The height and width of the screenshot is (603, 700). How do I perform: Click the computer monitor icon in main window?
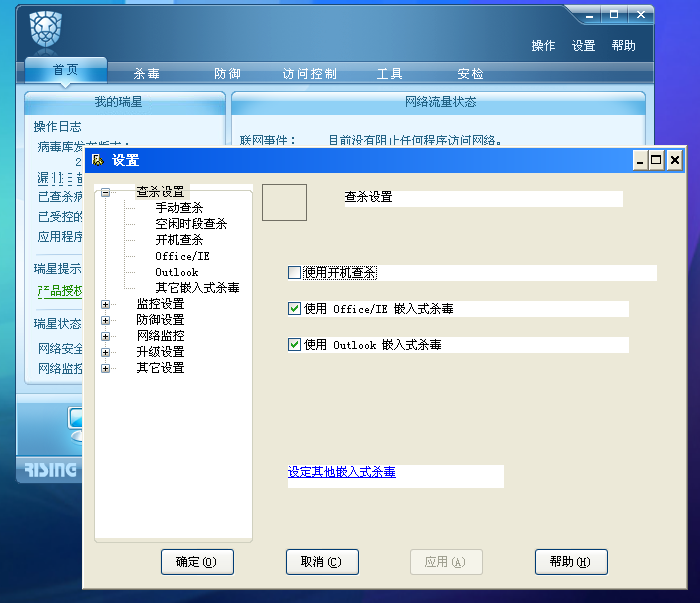pos(76,424)
